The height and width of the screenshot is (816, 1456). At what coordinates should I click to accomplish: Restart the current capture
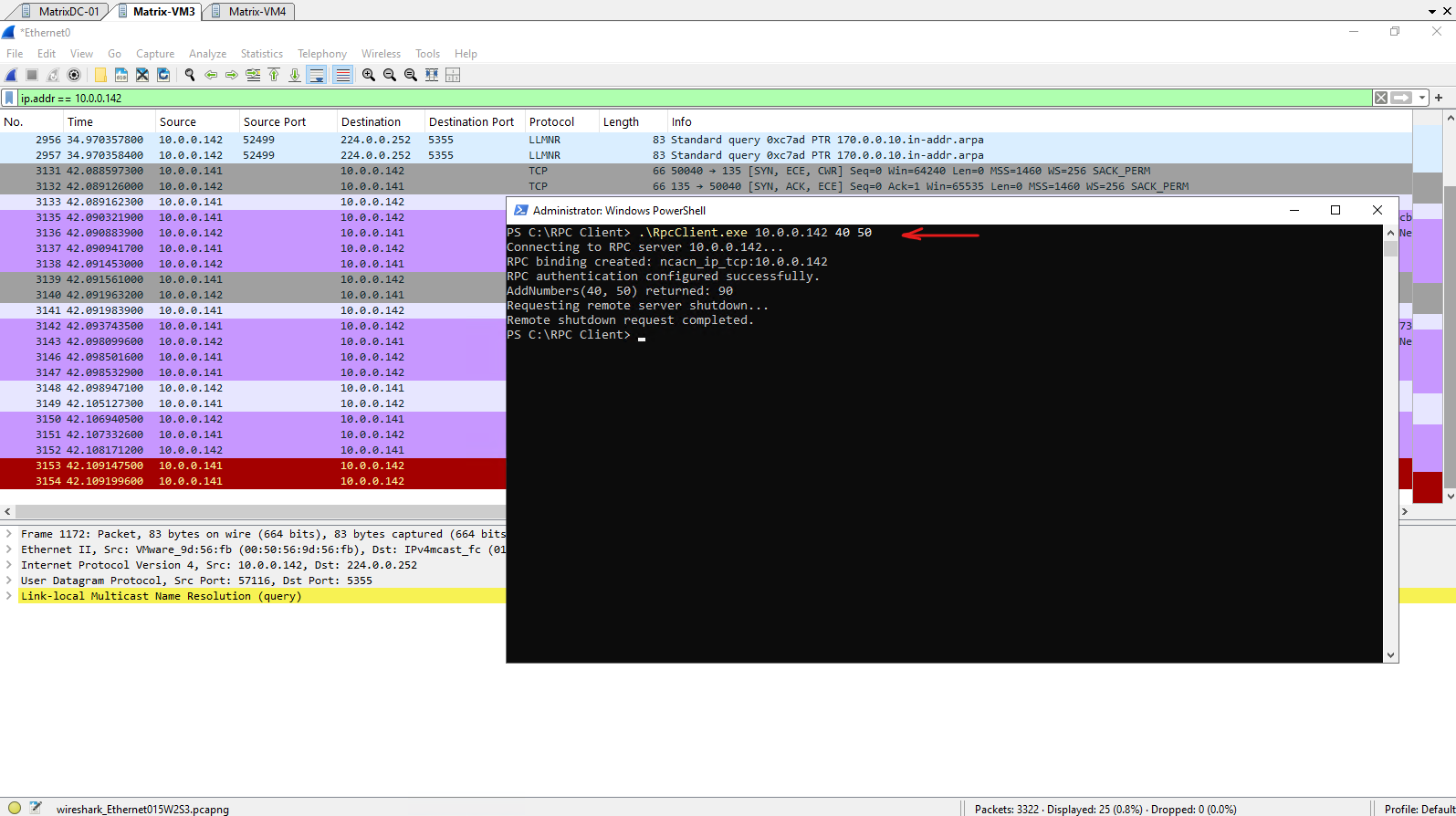coord(53,75)
